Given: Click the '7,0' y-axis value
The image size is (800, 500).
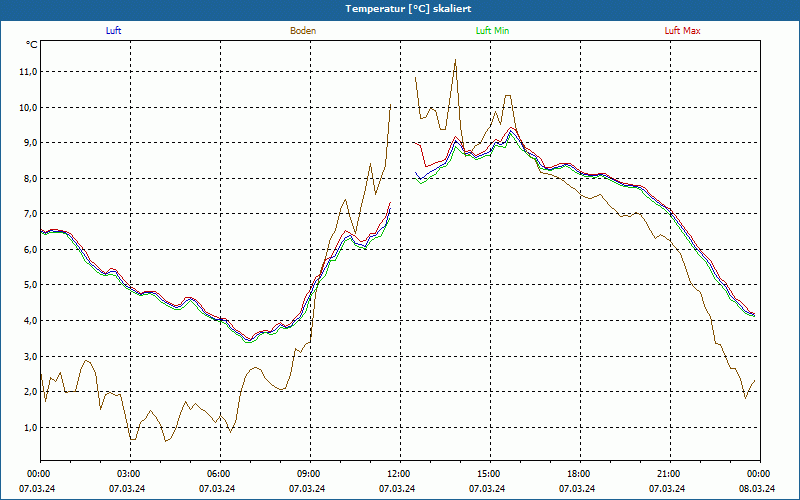Looking at the screenshot, I should pos(30,214).
